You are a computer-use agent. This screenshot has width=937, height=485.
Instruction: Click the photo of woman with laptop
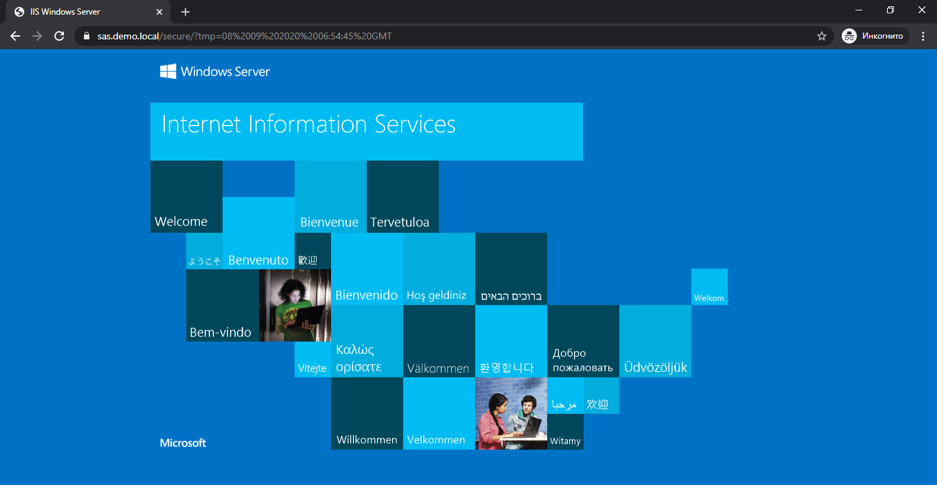(x=295, y=305)
